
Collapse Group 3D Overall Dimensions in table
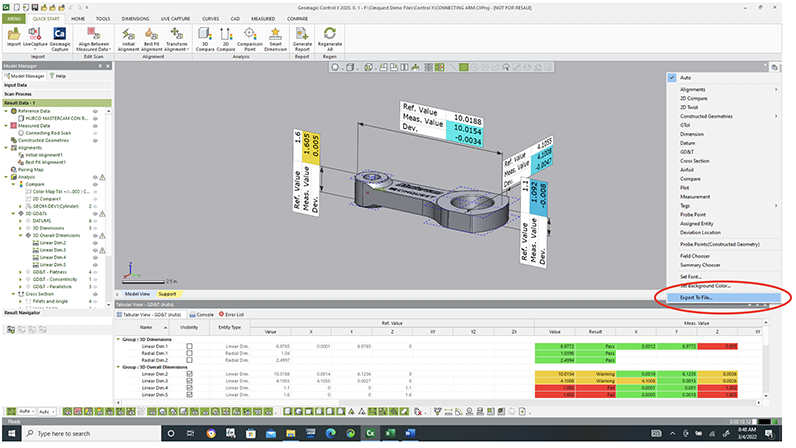click(118, 367)
